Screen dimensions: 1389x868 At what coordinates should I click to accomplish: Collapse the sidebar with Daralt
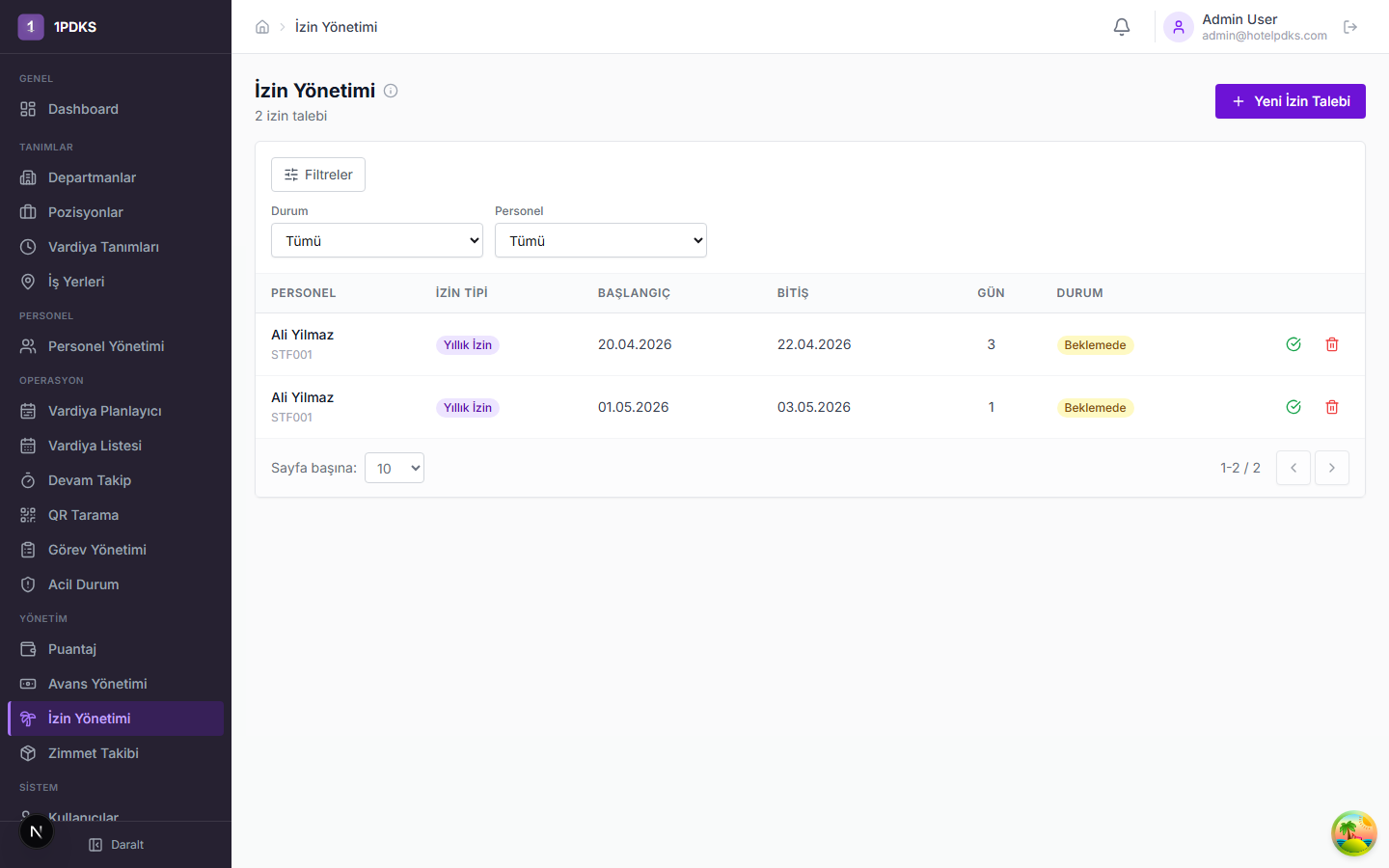[117, 845]
